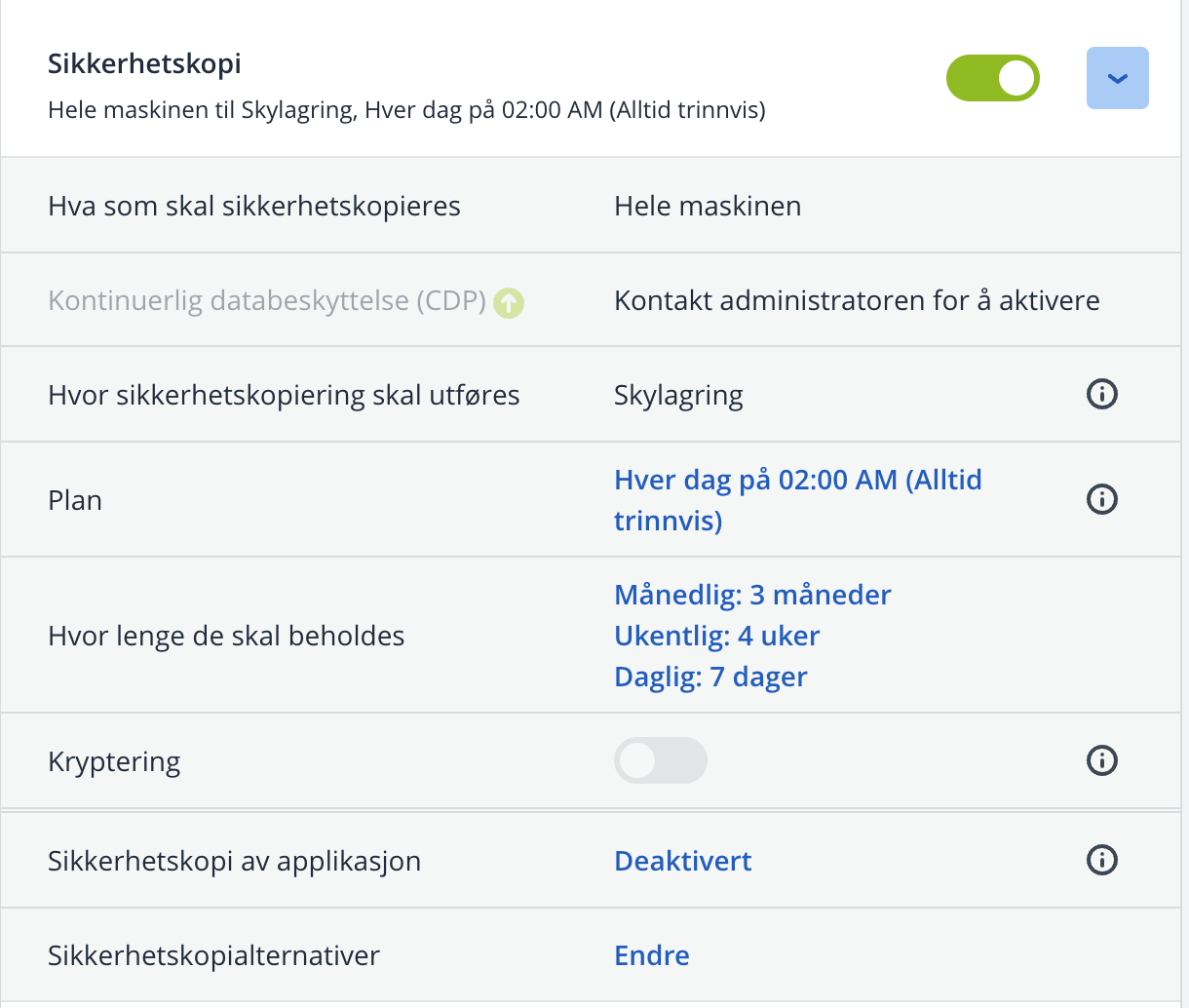The height and width of the screenshot is (1008, 1189).
Task: Click the Hvor sikkerhetskopiering skal utføres label
Action: (284, 396)
